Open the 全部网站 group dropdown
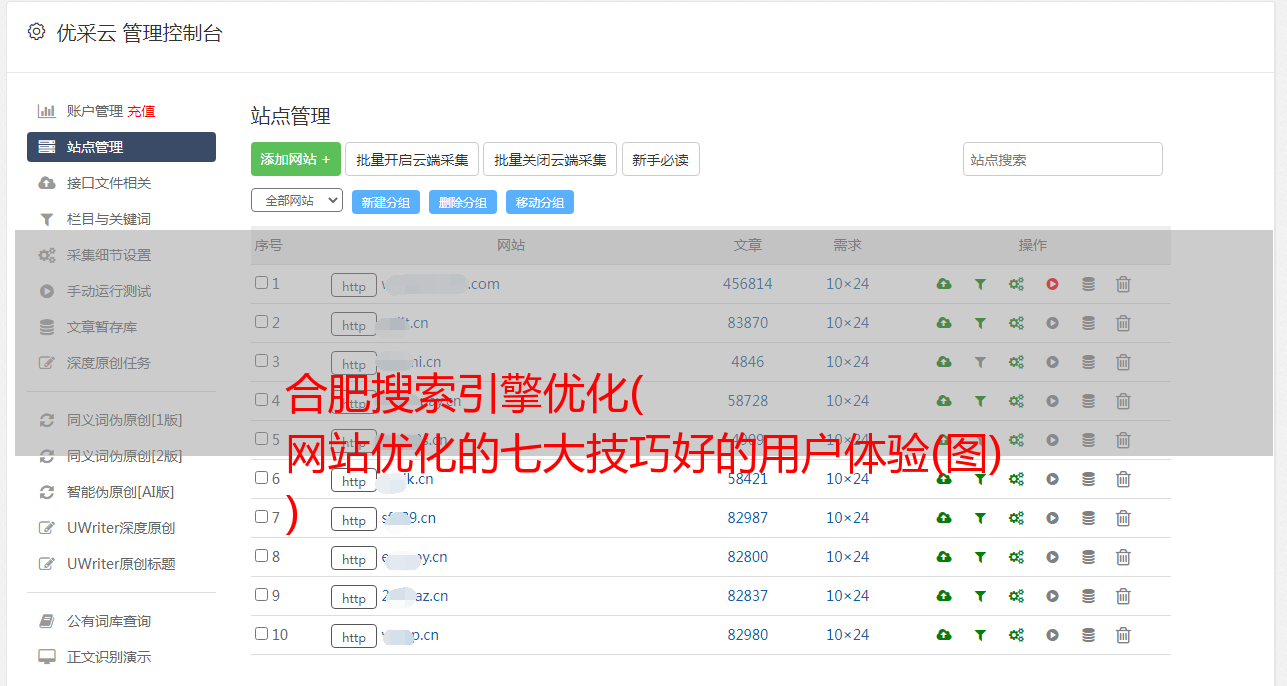Image resolution: width=1287 pixels, height=686 pixels. pos(297,201)
